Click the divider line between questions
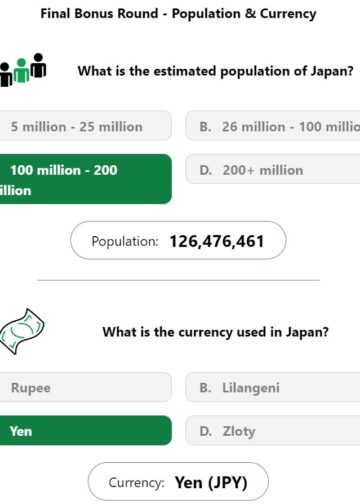This screenshot has width=360, height=504. click(178, 280)
